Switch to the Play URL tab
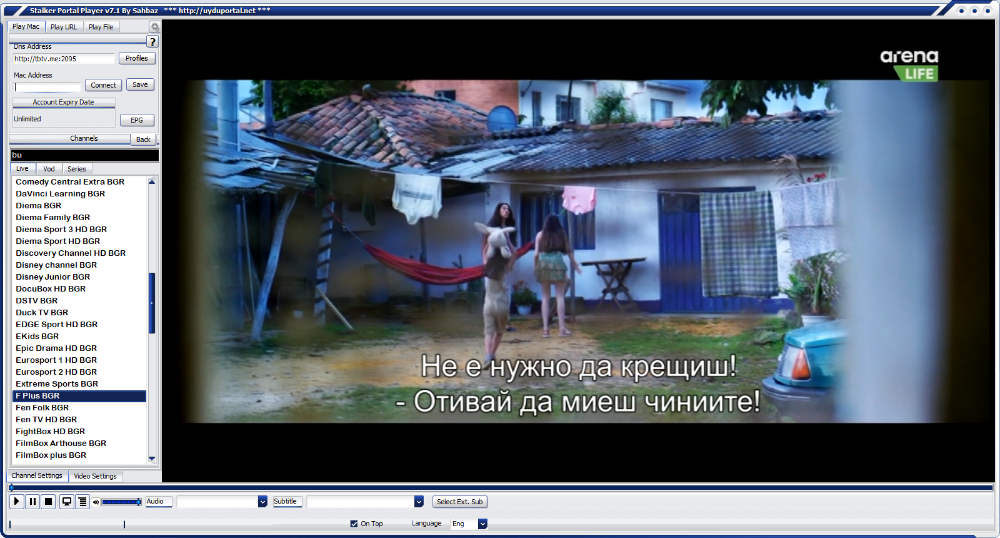1000x538 pixels. tap(64, 27)
